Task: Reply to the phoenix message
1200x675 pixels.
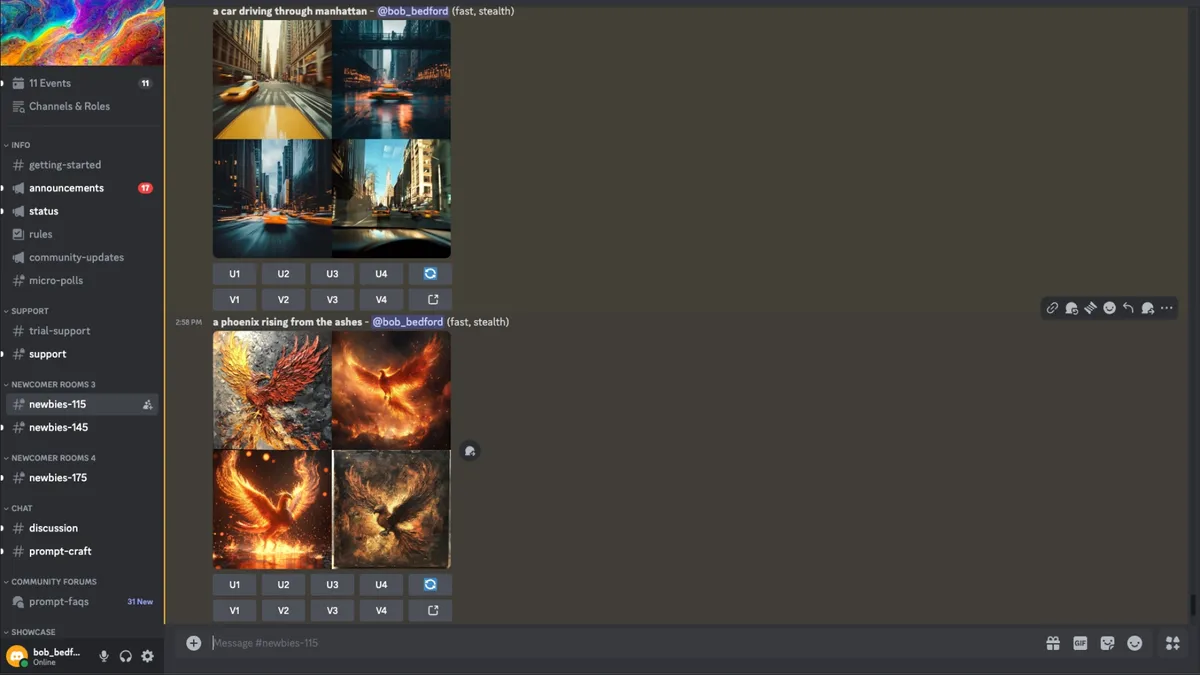Action: click(1128, 308)
